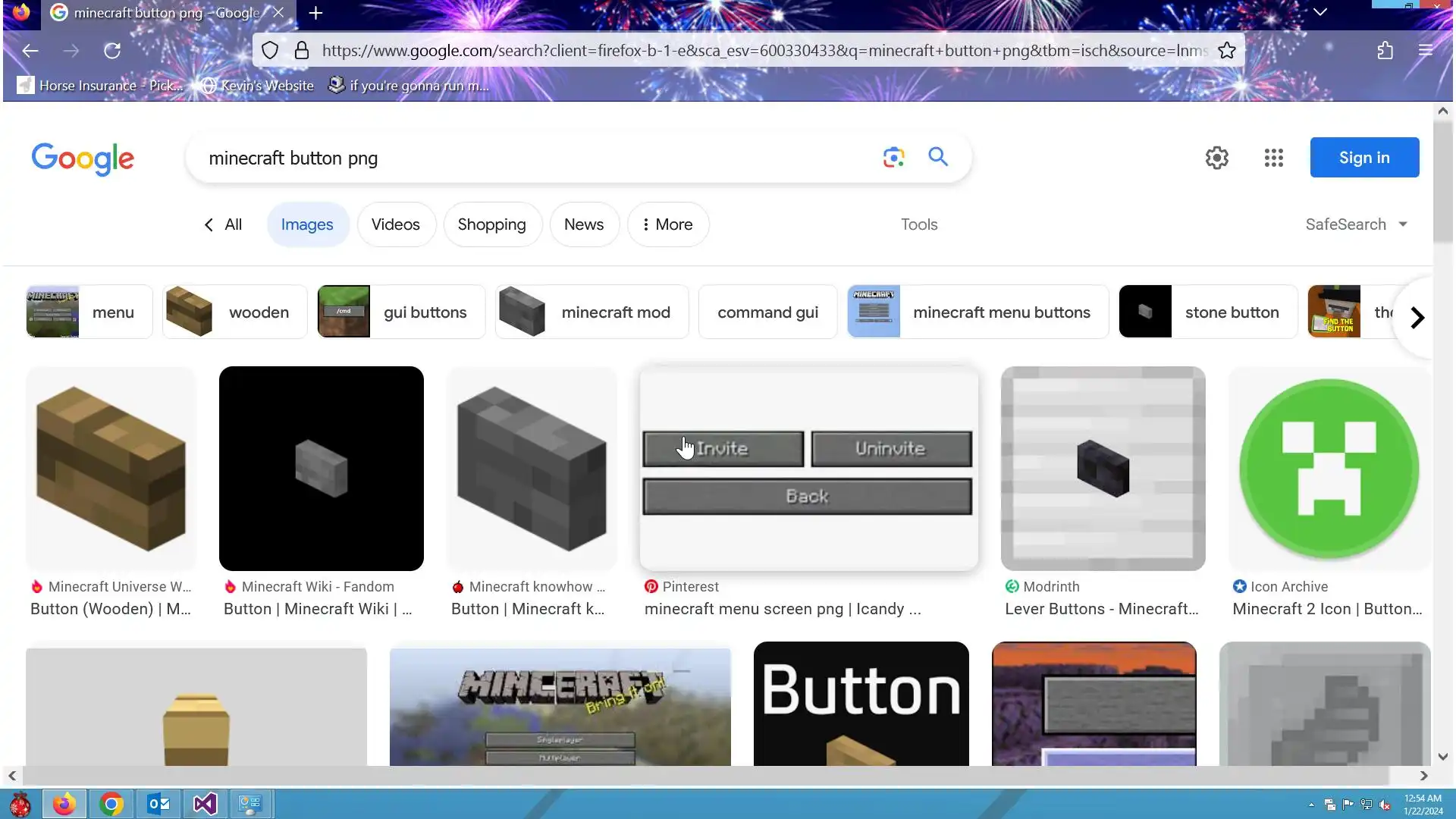Click the site lock padlock icon
This screenshot has height=819, width=1456.
(301, 51)
